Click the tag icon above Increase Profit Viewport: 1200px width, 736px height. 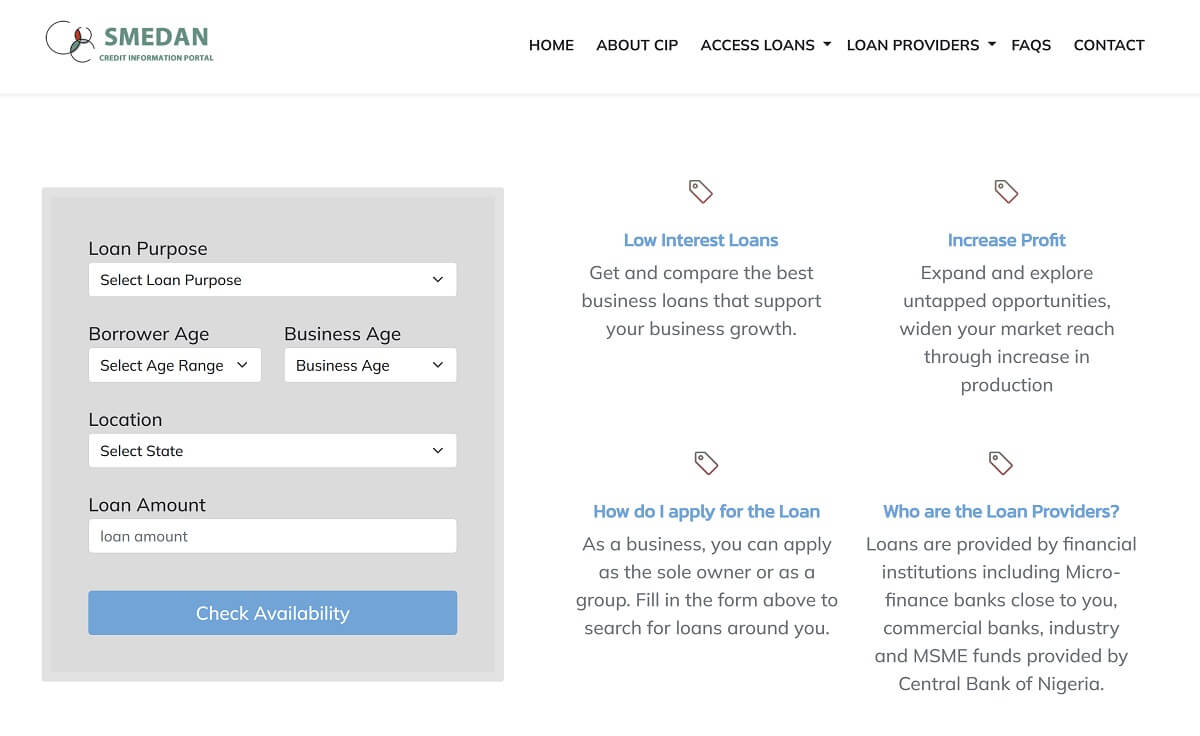[1006, 191]
